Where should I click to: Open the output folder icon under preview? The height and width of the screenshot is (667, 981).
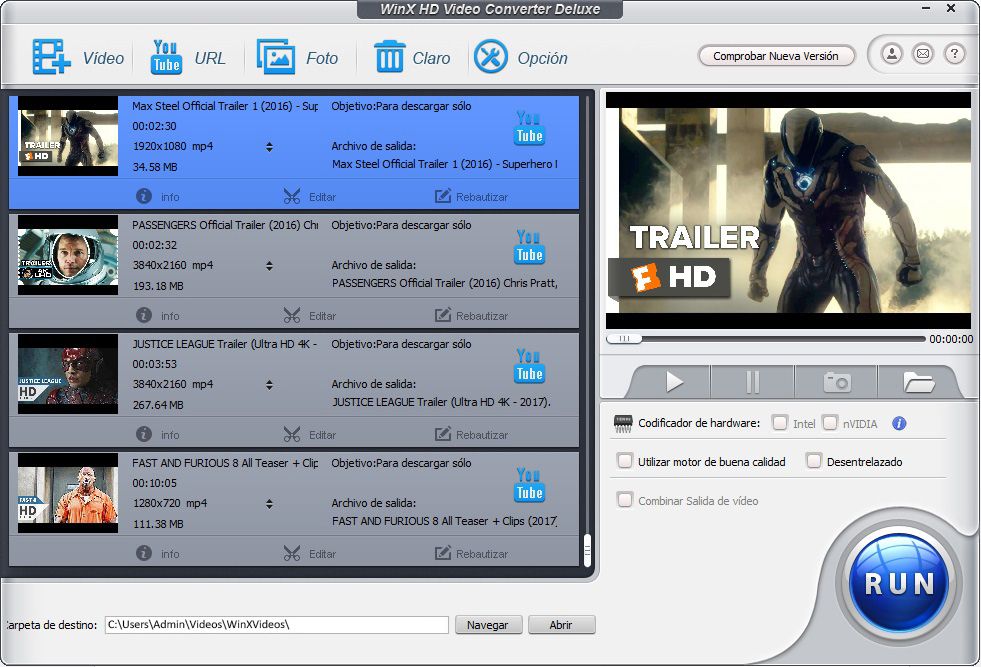coord(917,382)
